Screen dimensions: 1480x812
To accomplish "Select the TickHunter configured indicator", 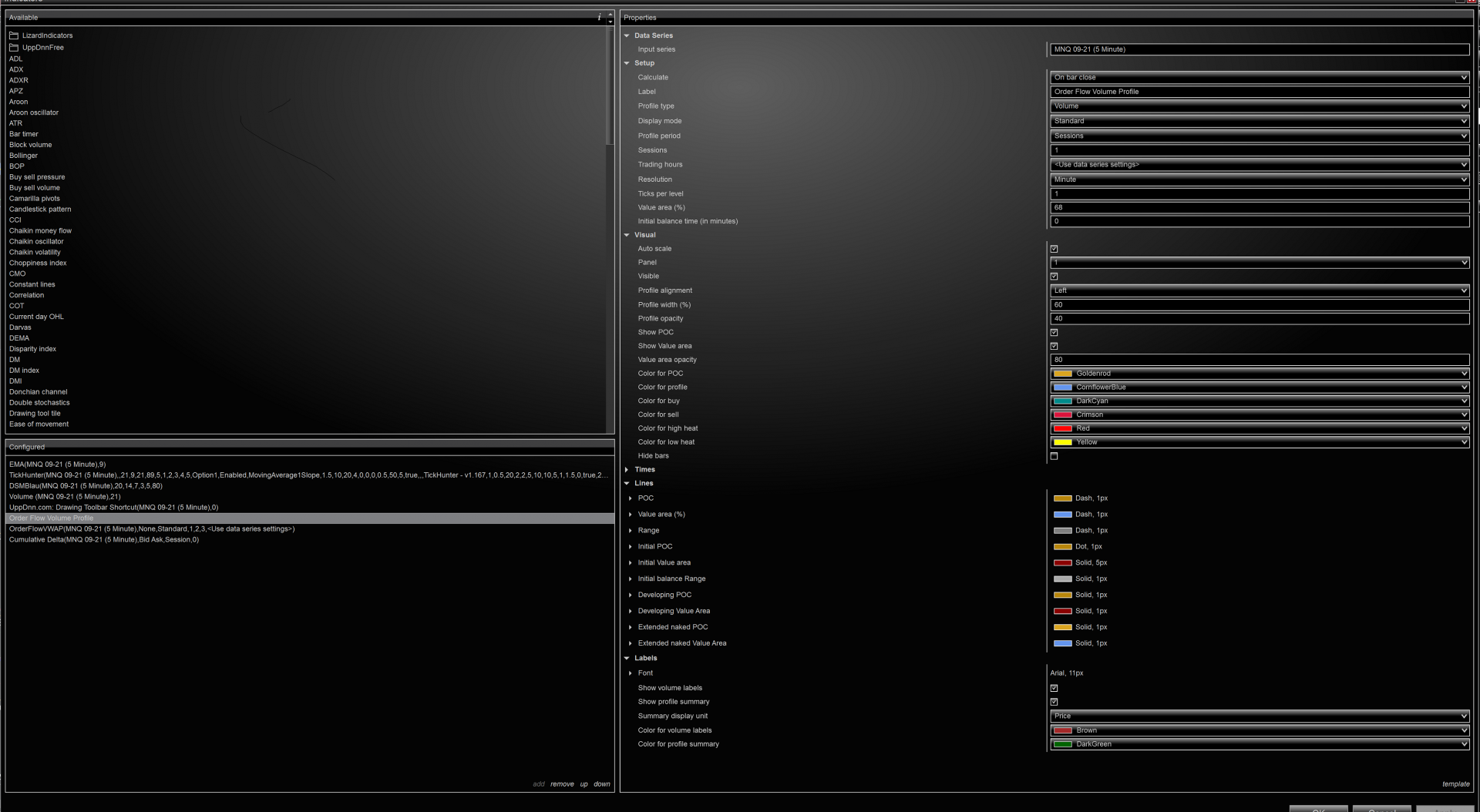I will [x=308, y=475].
